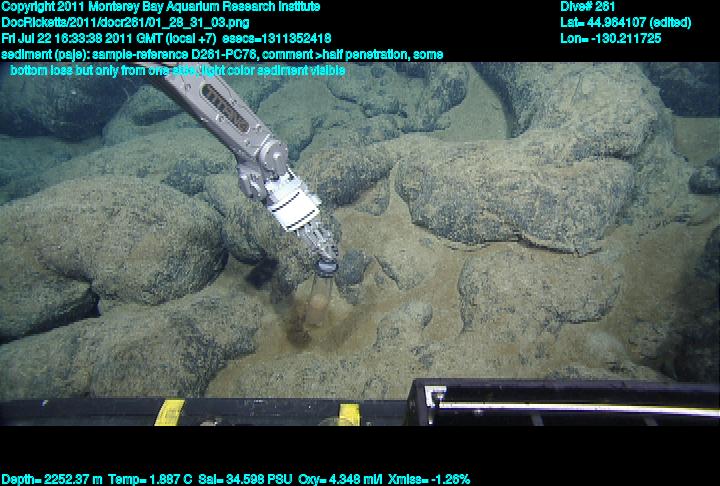Select the Dive# 261 label
This screenshot has height=486, width=720.
click(x=588, y=6)
